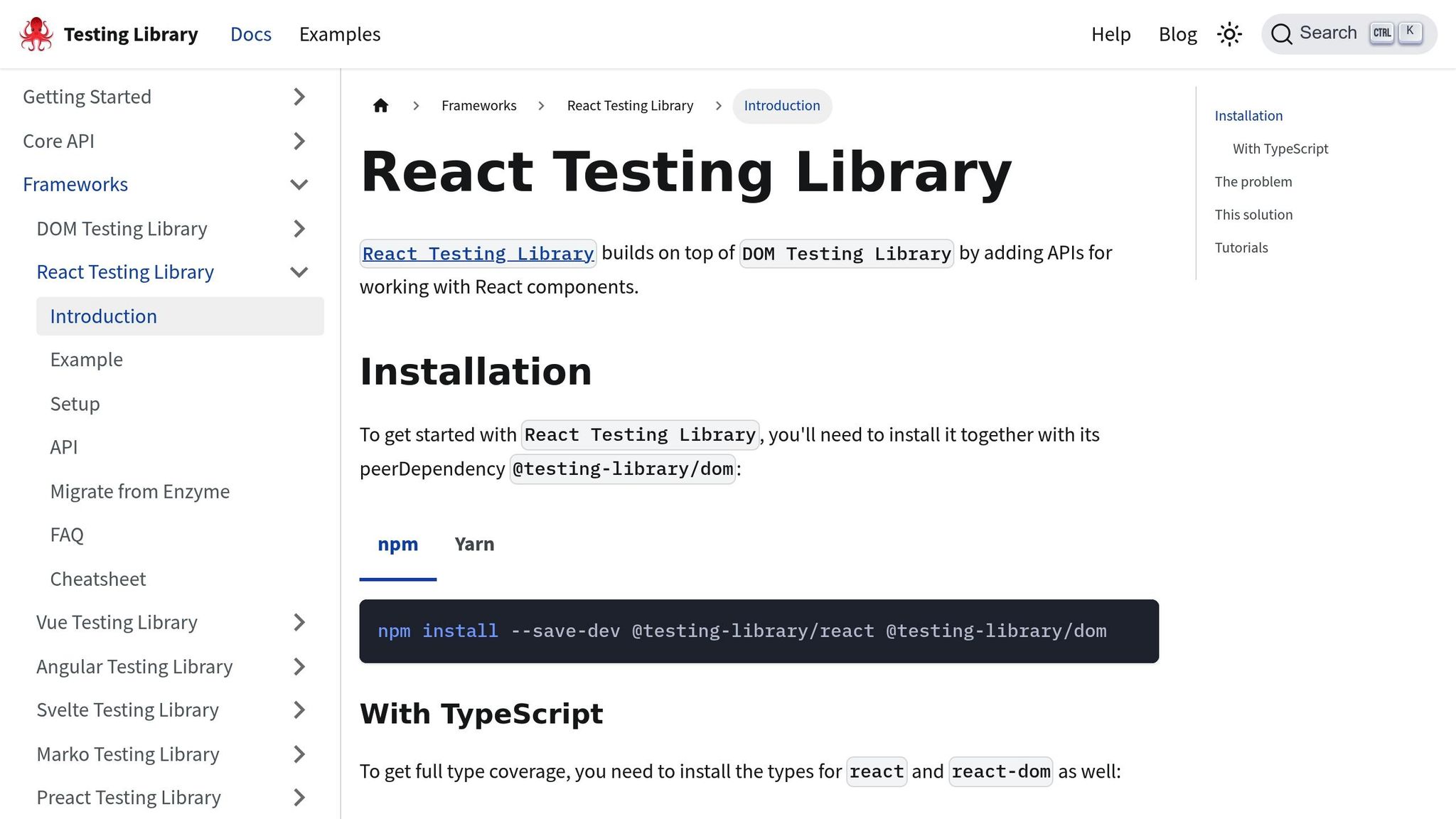Switch to the Yarn tab
Image resolution: width=1456 pixels, height=819 pixels.
click(x=473, y=544)
